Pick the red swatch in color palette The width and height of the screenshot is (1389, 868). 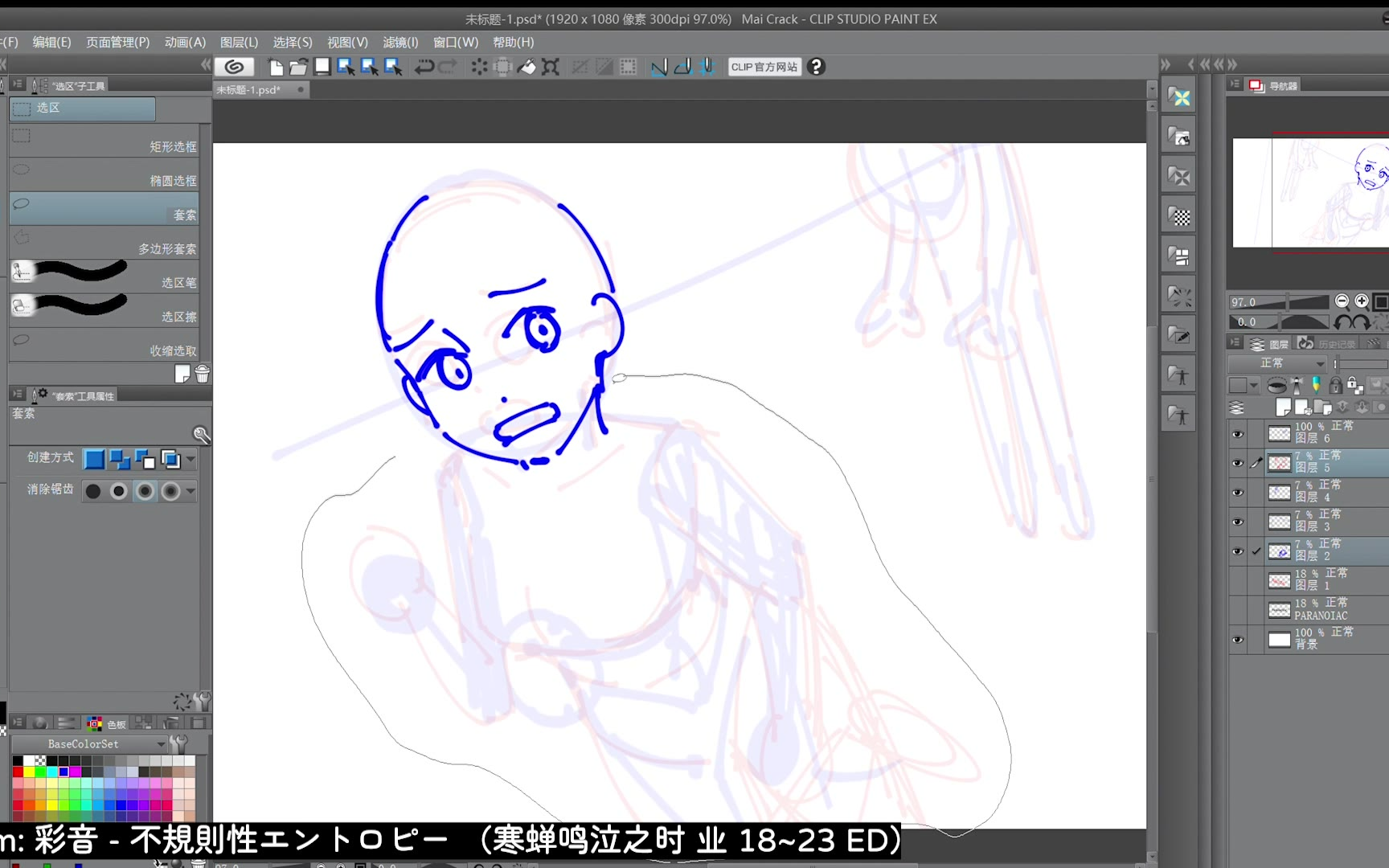point(18,772)
